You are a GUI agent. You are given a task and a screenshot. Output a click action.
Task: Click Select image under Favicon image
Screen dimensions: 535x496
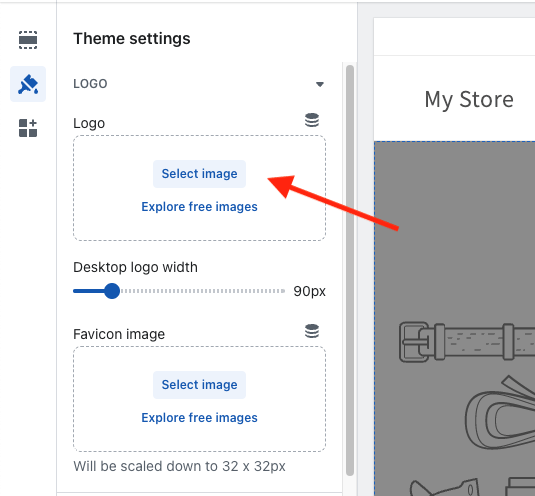click(x=199, y=385)
